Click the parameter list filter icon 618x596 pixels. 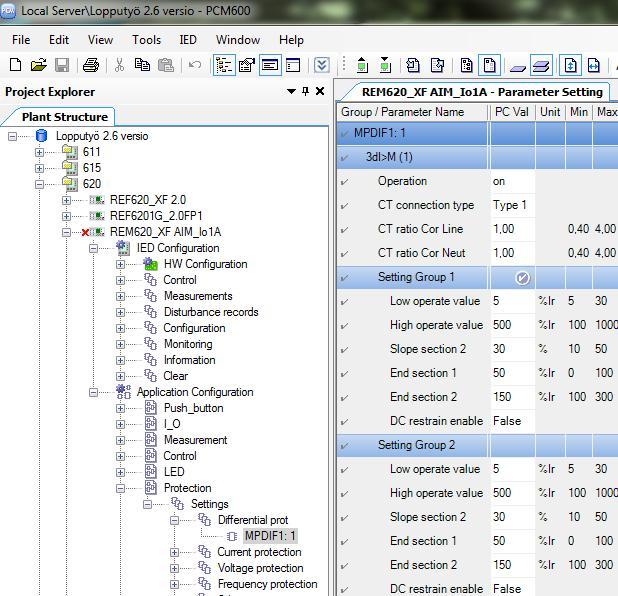tap(466, 65)
